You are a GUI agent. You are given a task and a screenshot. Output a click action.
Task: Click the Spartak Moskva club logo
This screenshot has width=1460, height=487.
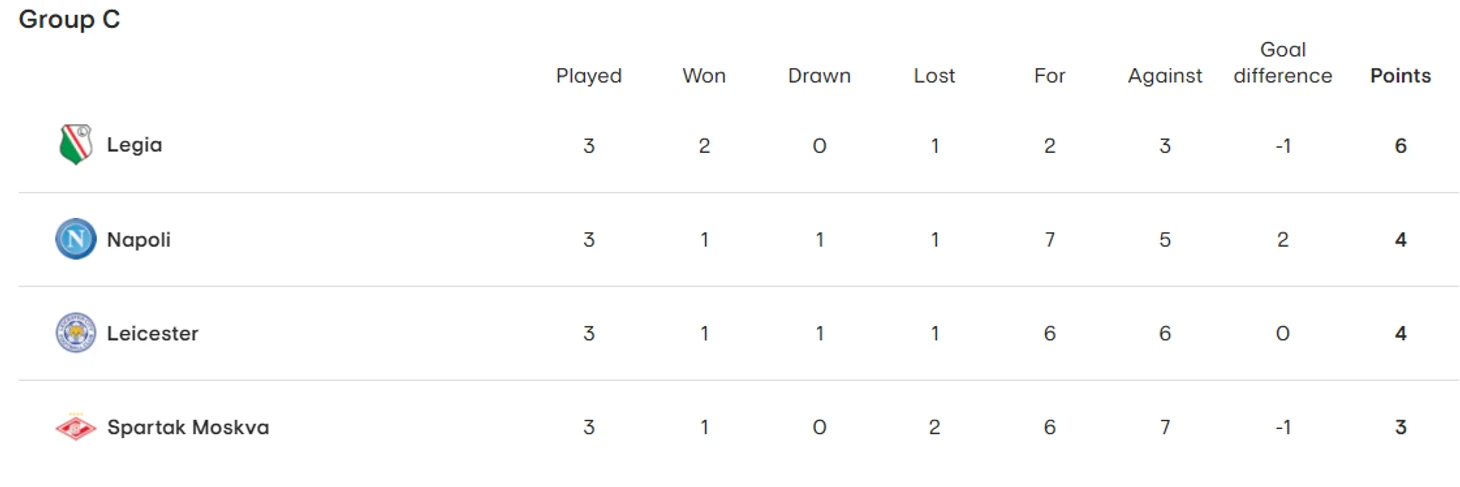tap(75, 427)
